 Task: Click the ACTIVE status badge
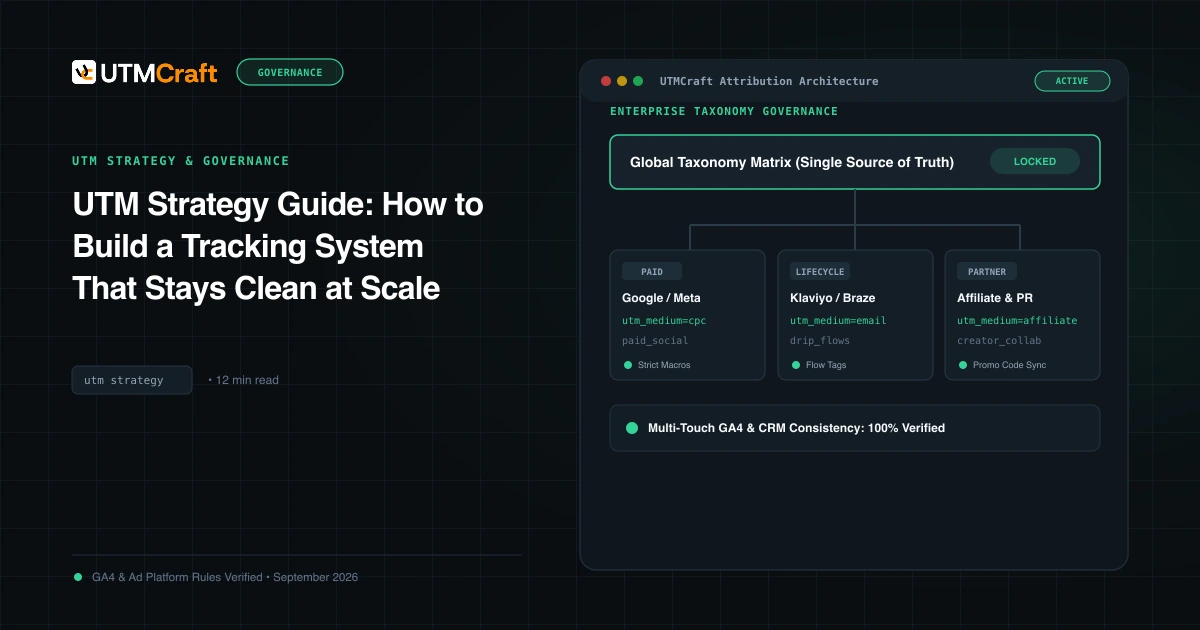1072,81
